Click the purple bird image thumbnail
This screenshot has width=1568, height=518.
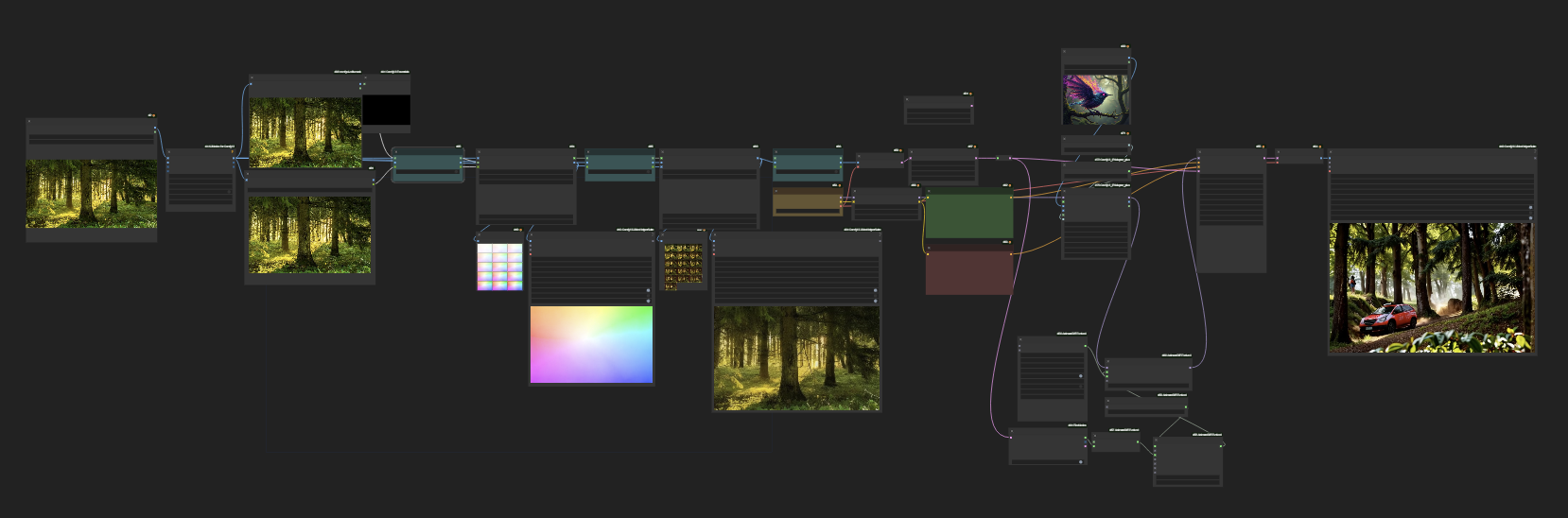[x=1095, y=99]
